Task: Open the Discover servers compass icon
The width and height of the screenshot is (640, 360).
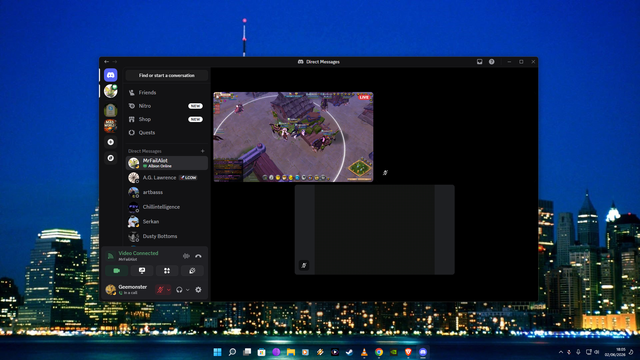Action: 111,158
